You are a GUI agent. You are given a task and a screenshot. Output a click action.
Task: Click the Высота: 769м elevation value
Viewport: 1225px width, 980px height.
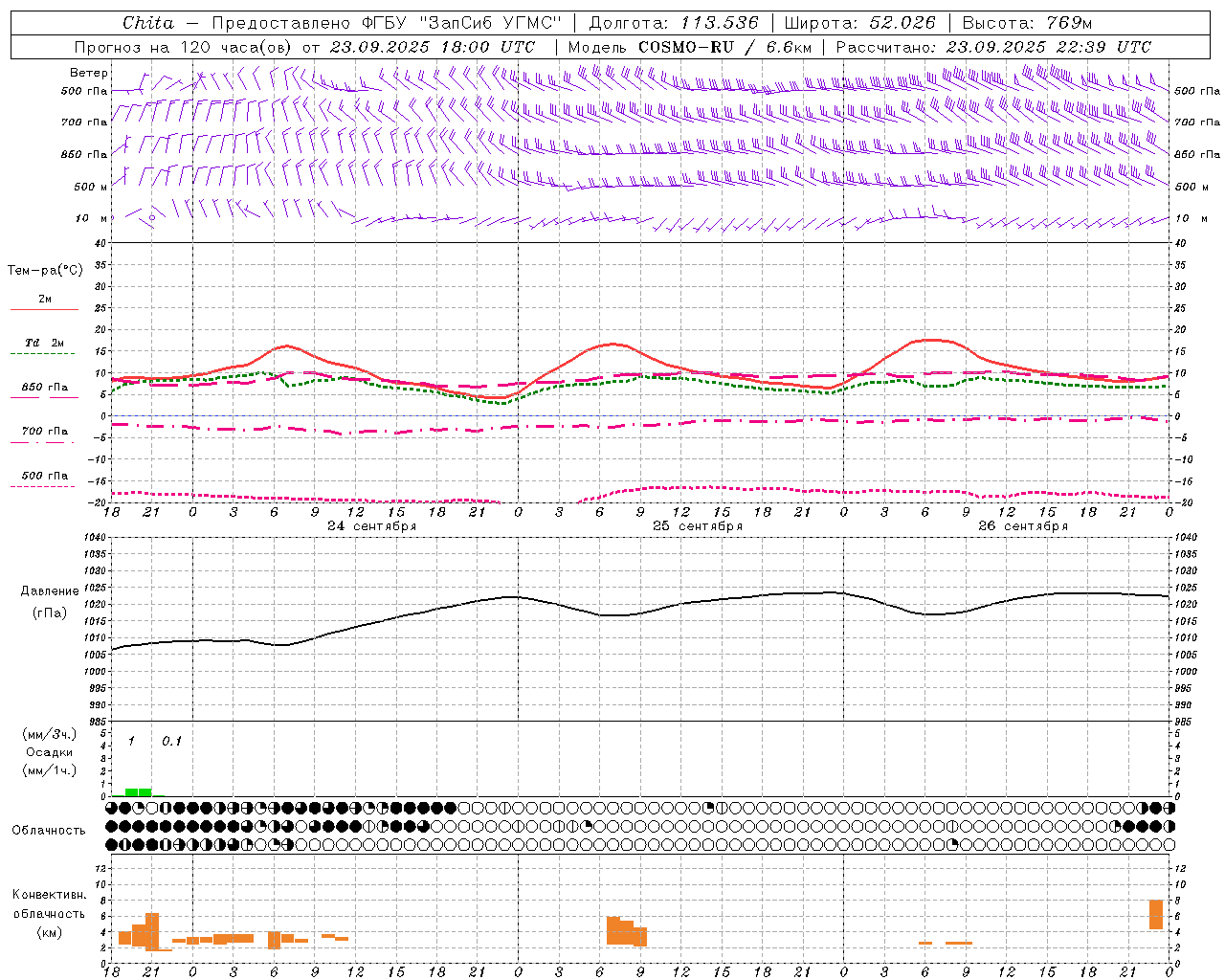coord(1027,23)
